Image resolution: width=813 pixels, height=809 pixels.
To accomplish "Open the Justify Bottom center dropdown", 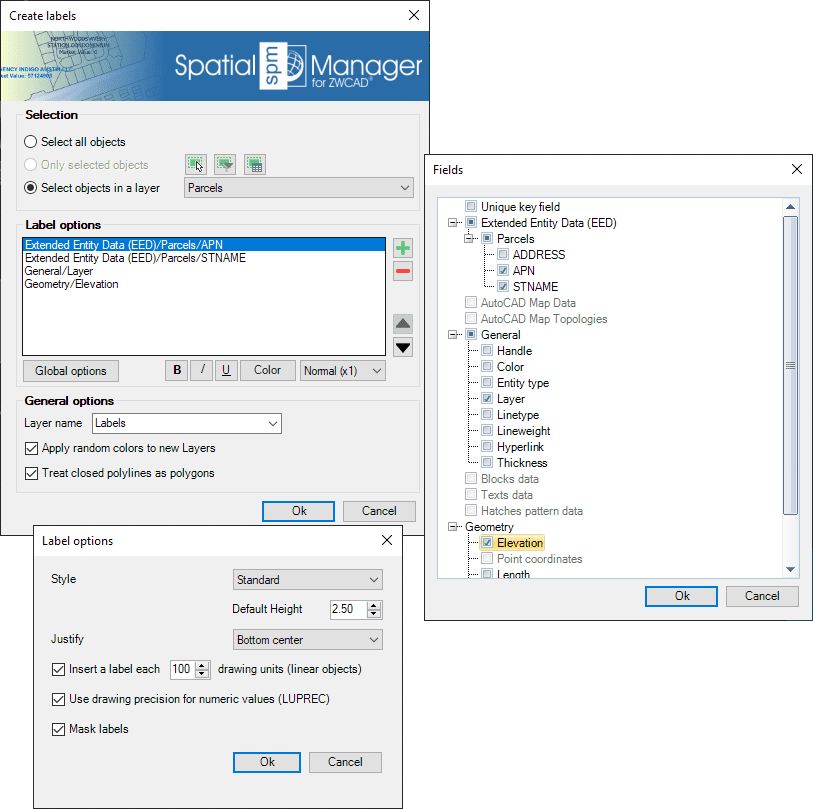I will (307, 639).
